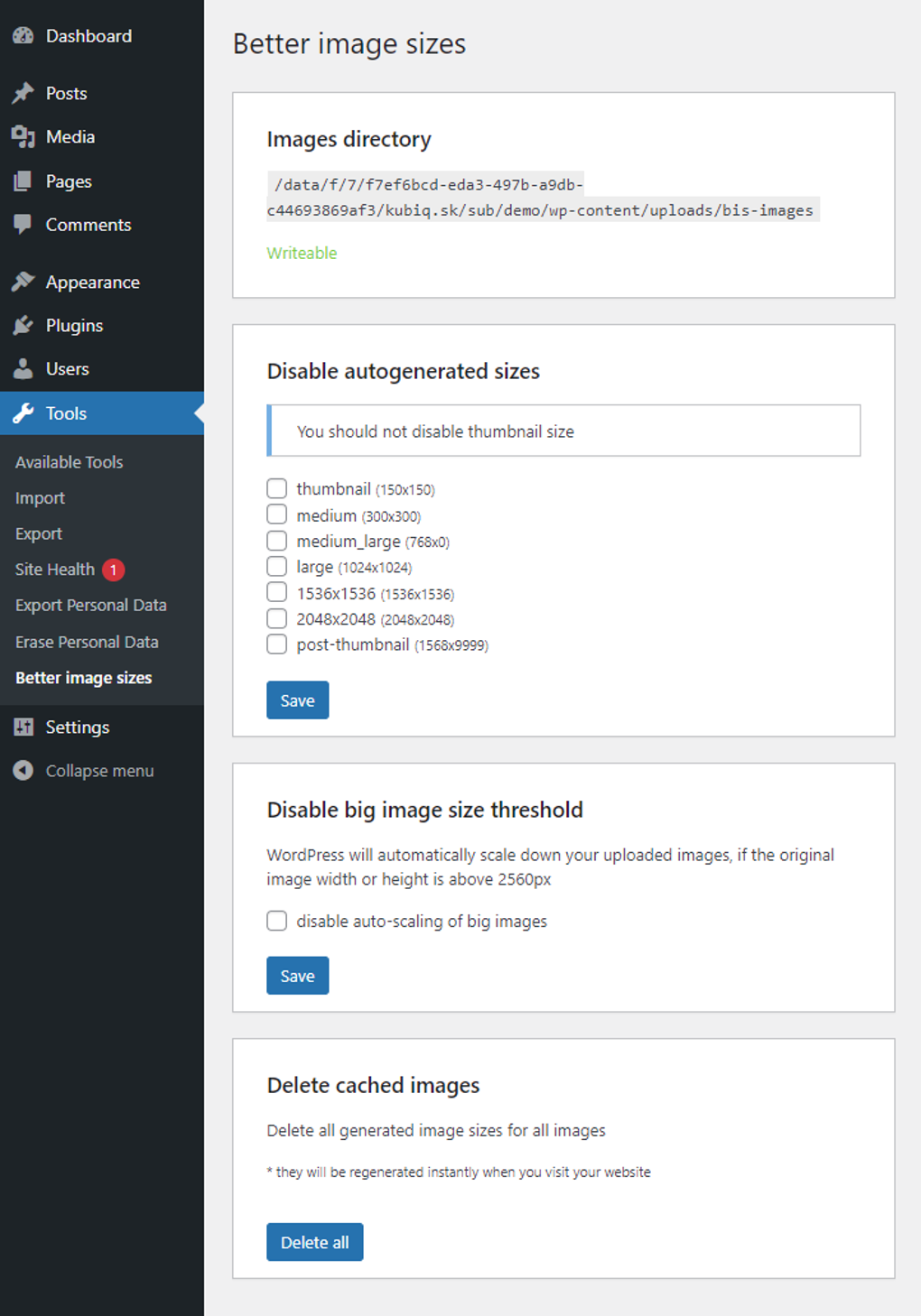Open Settings using the gear icon
Viewport: 921px width, 1316px height.
pyautogui.click(x=23, y=727)
